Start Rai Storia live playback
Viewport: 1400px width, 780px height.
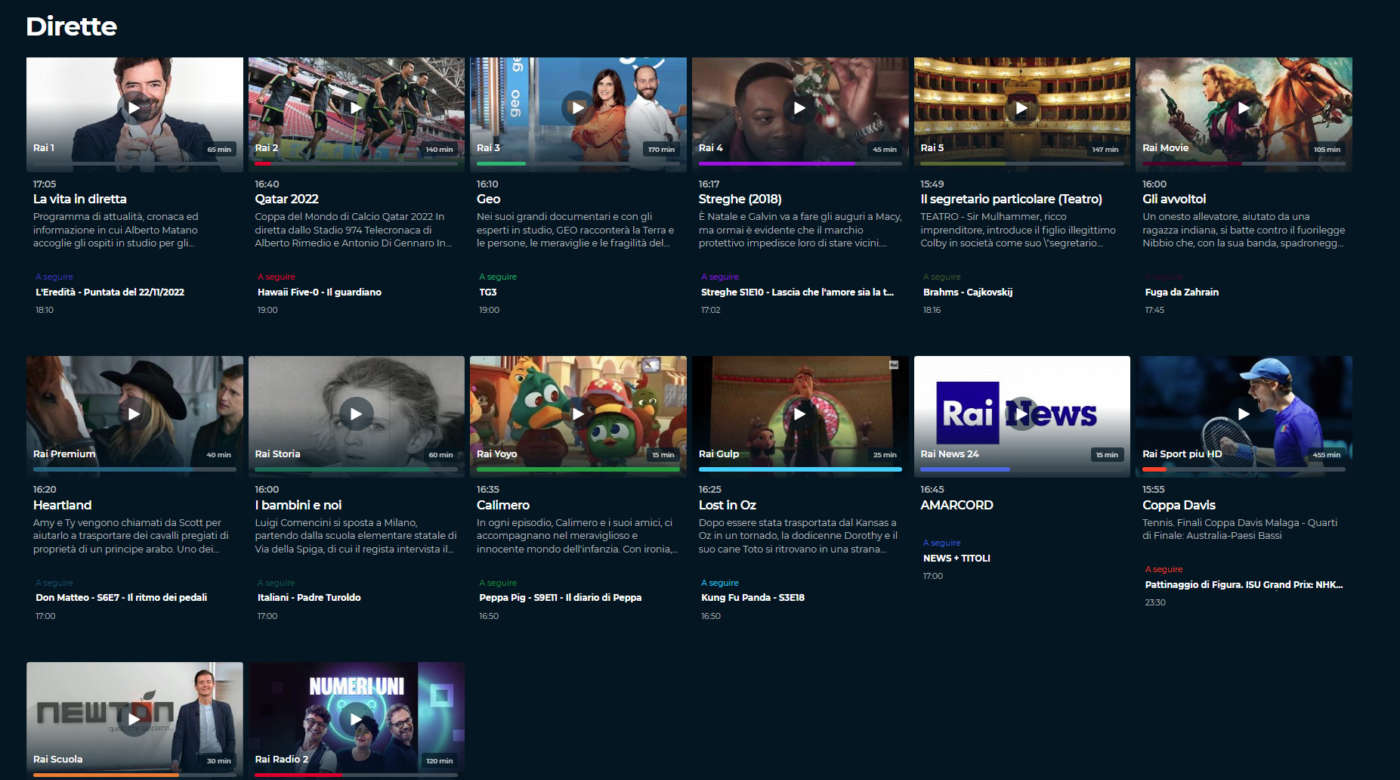(356, 413)
